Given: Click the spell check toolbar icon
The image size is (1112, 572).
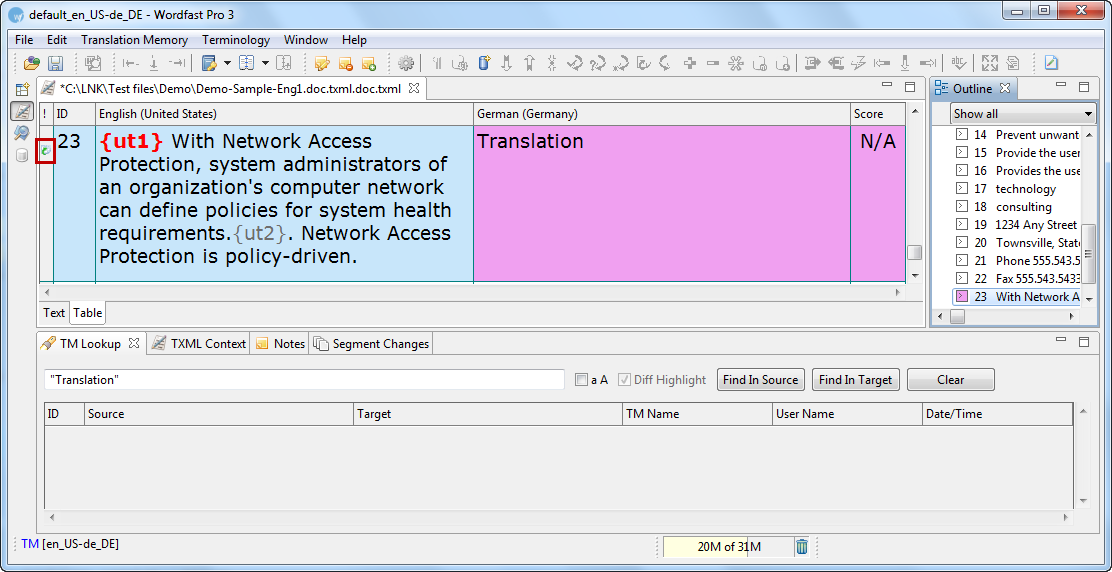Looking at the screenshot, I should coord(958,63).
